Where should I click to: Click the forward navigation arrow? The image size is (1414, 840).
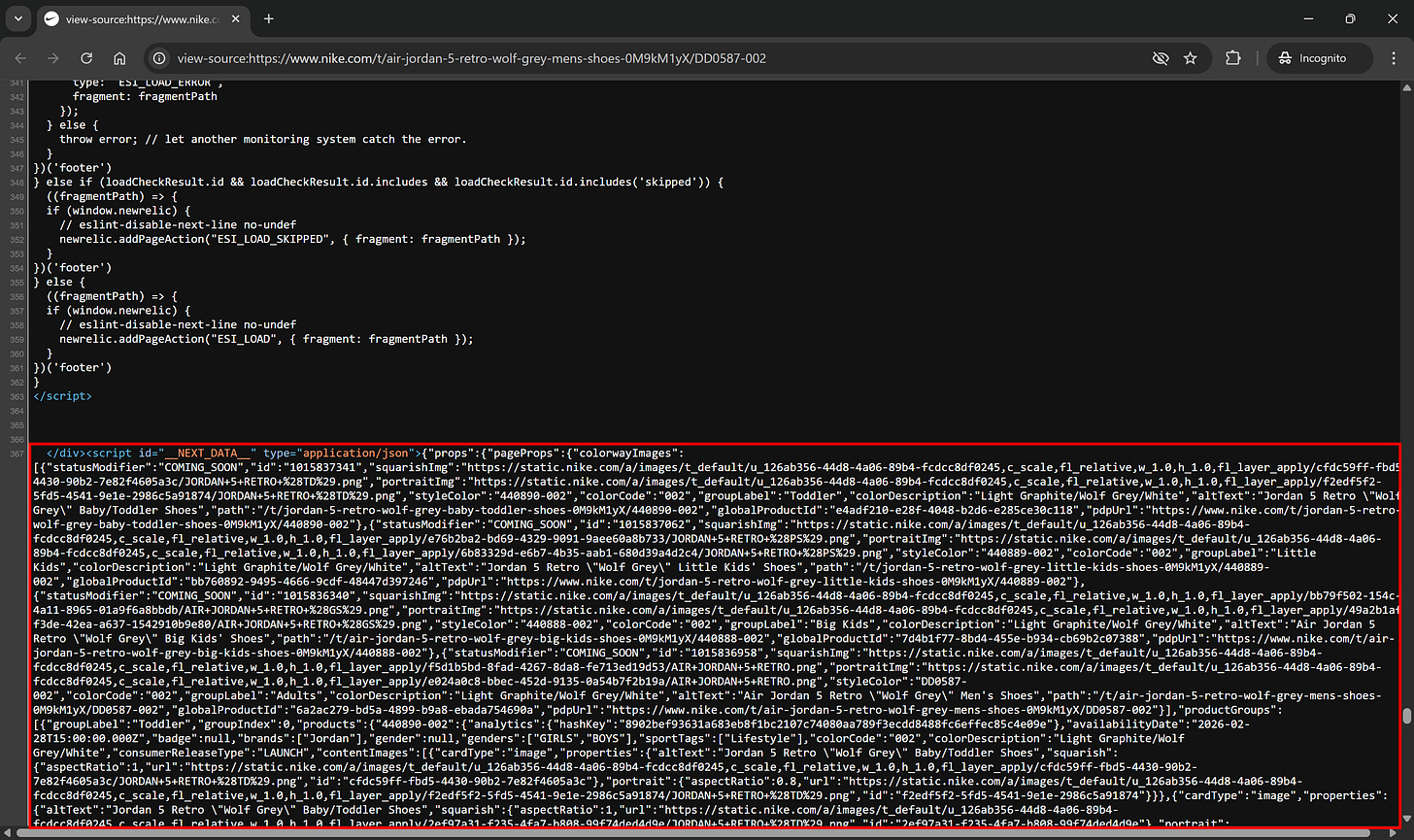54,58
